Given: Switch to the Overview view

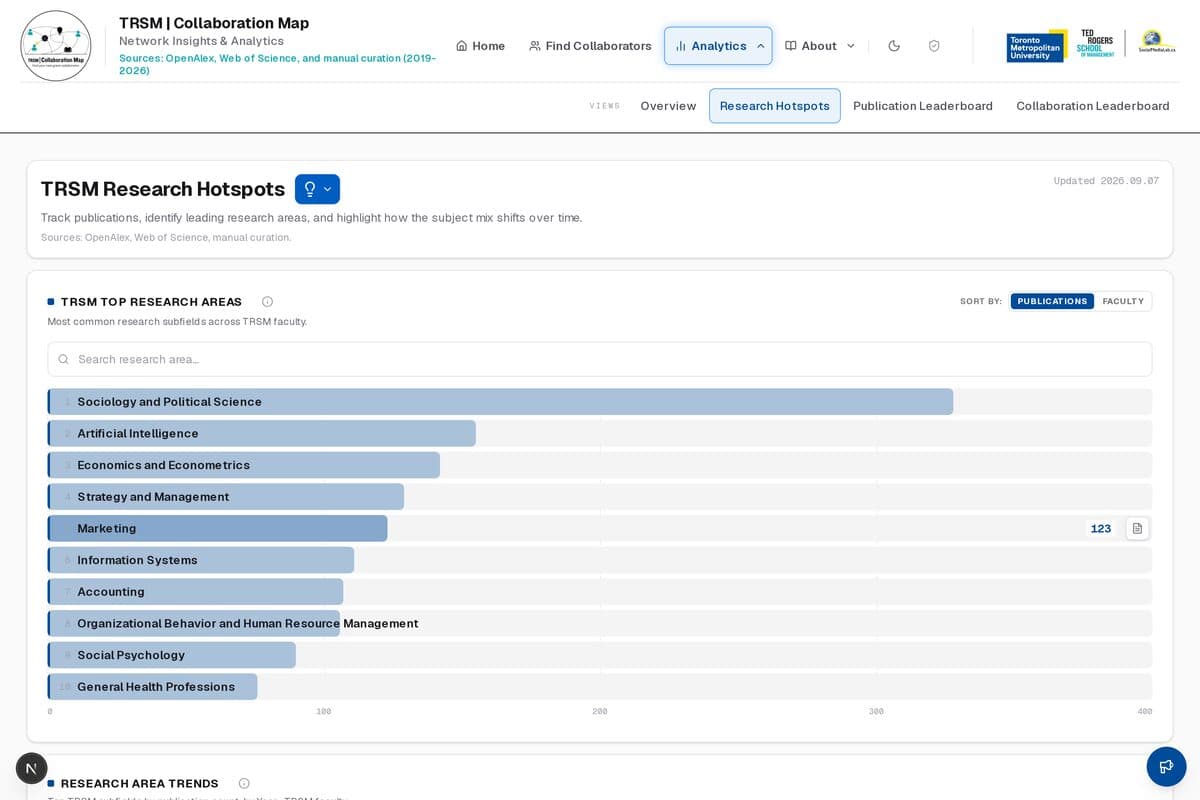Looking at the screenshot, I should pos(668,106).
